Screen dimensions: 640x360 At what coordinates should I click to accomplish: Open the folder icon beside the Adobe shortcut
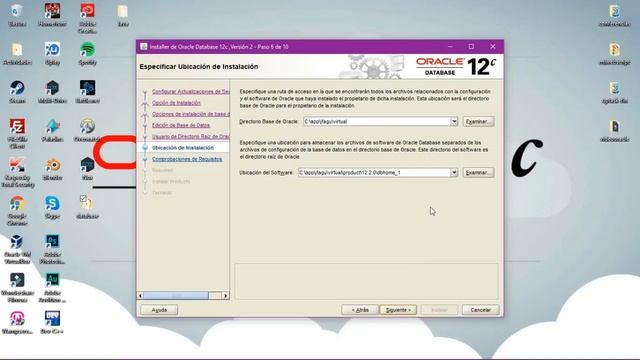(x=123, y=15)
